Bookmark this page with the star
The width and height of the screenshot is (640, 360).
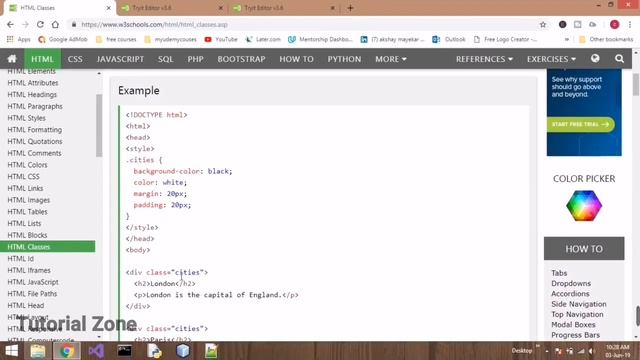pyautogui.click(x=543, y=24)
